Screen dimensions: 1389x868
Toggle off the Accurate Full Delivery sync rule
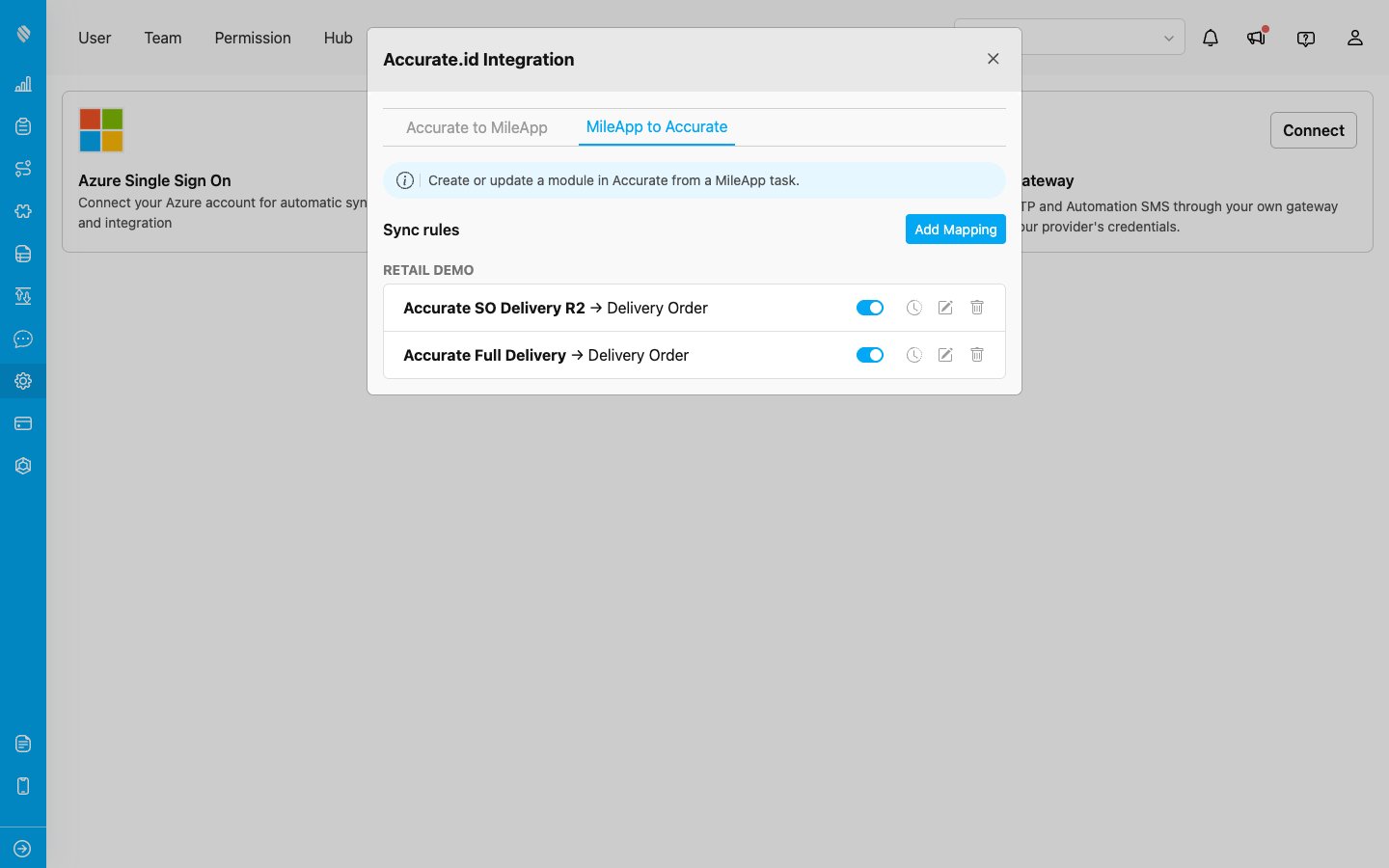[870, 355]
